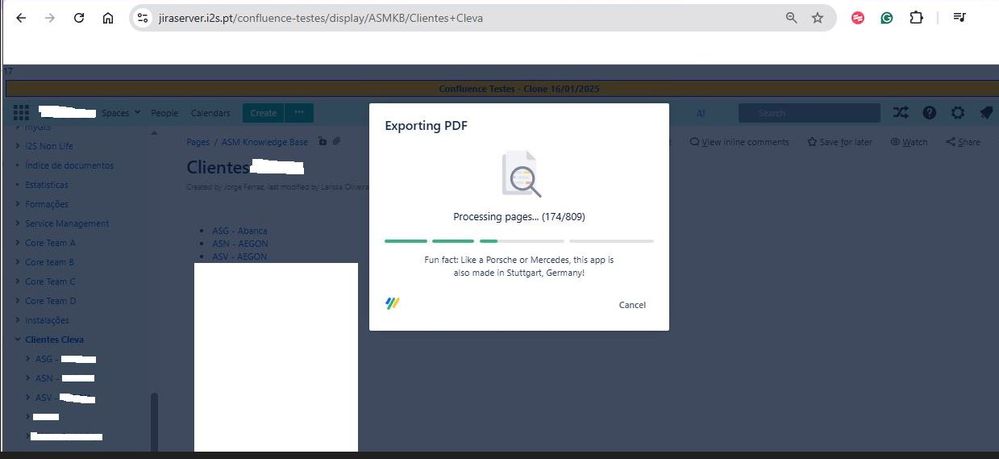Click the page restrictions lock icon
The width and height of the screenshot is (999, 459).
[x=322, y=142]
